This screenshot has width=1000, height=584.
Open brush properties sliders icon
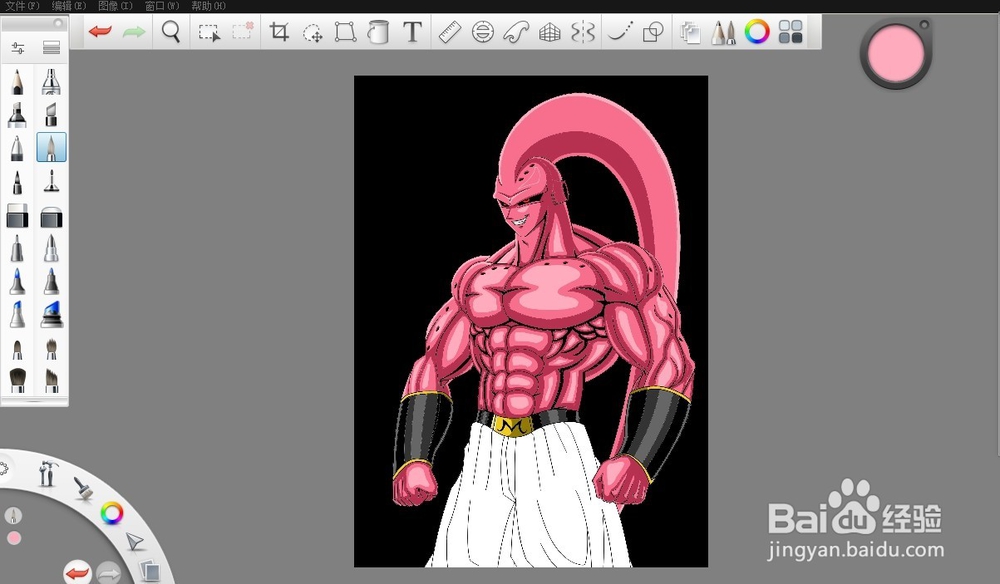click(x=18, y=47)
